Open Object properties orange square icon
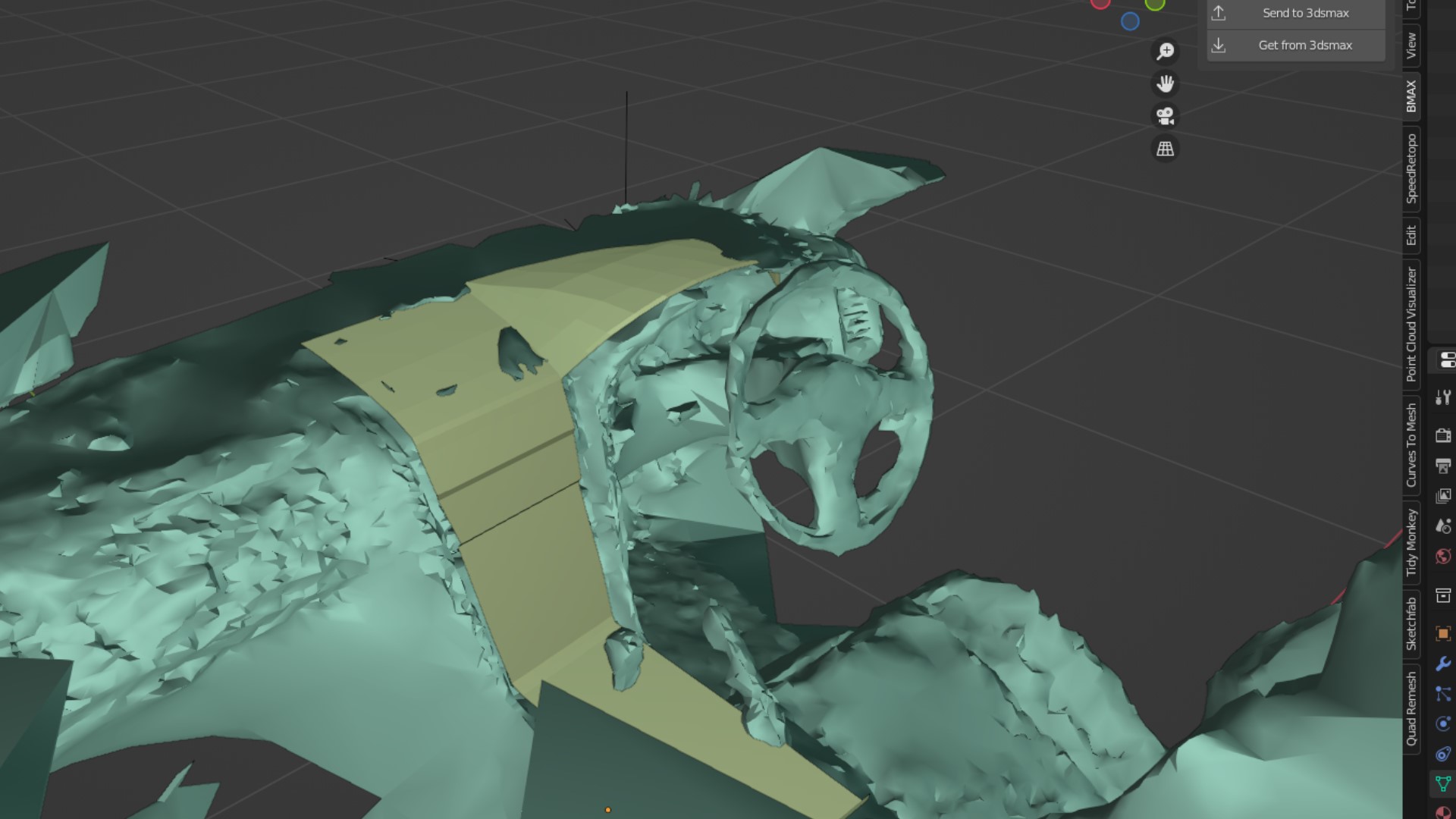 (x=1442, y=633)
